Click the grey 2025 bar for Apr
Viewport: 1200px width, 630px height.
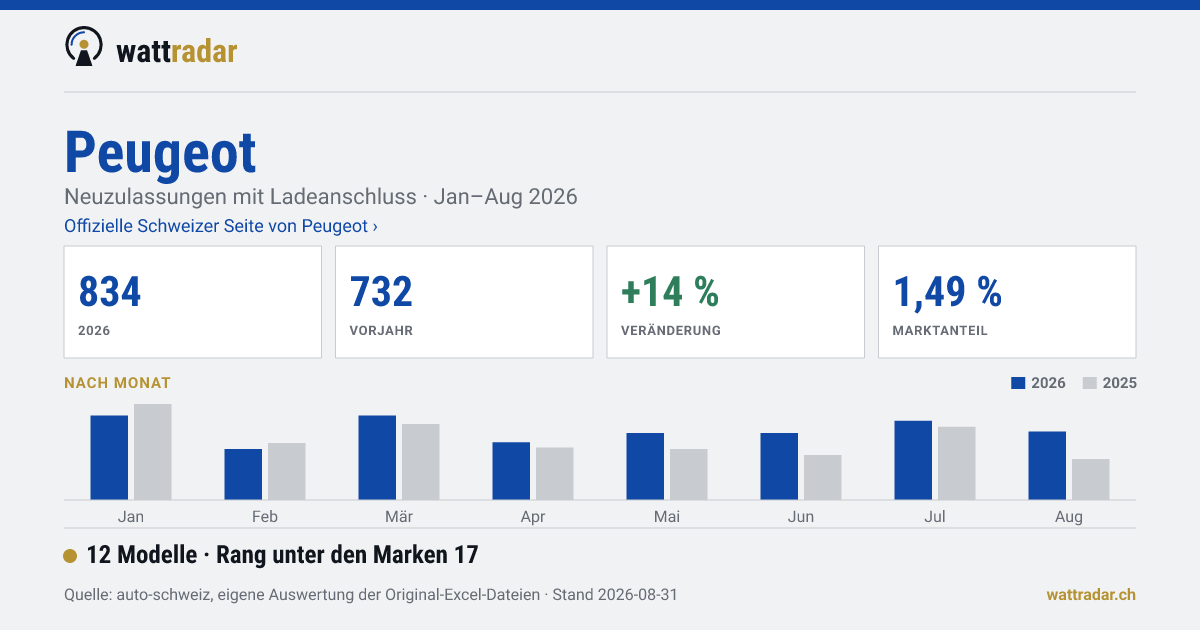(555, 473)
